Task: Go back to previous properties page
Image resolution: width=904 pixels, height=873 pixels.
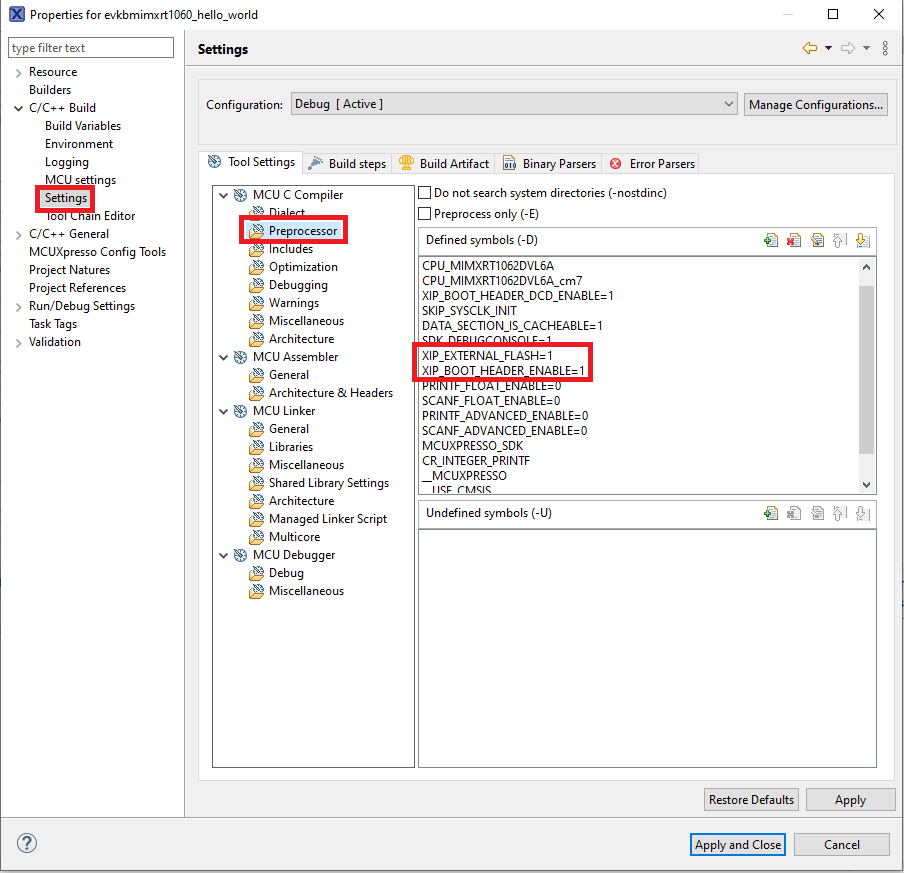Action: coord(810,48)
